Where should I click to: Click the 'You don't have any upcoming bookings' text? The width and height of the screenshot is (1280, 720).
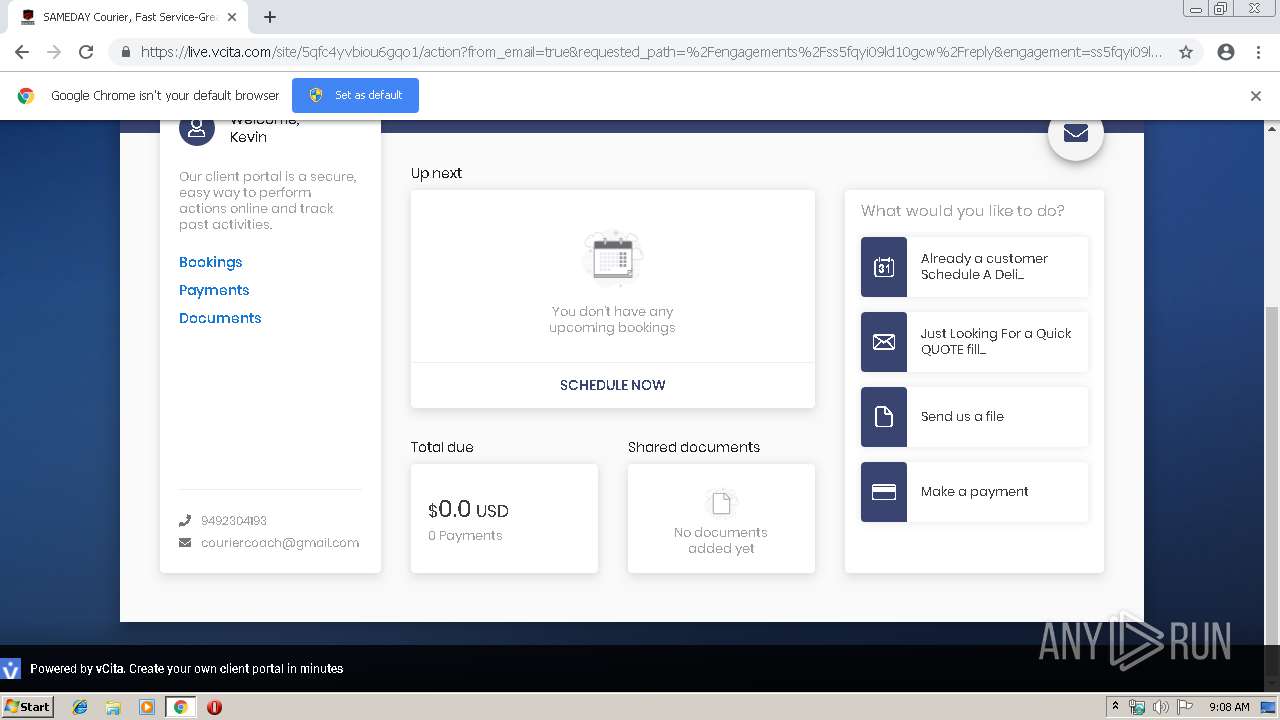coord(612,320)
